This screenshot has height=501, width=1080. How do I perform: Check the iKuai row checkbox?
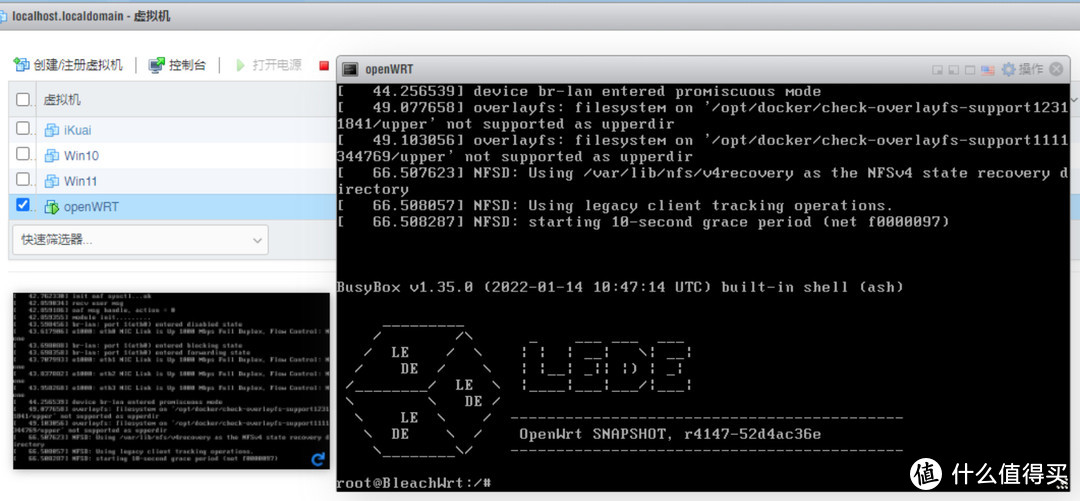[23, 128]
